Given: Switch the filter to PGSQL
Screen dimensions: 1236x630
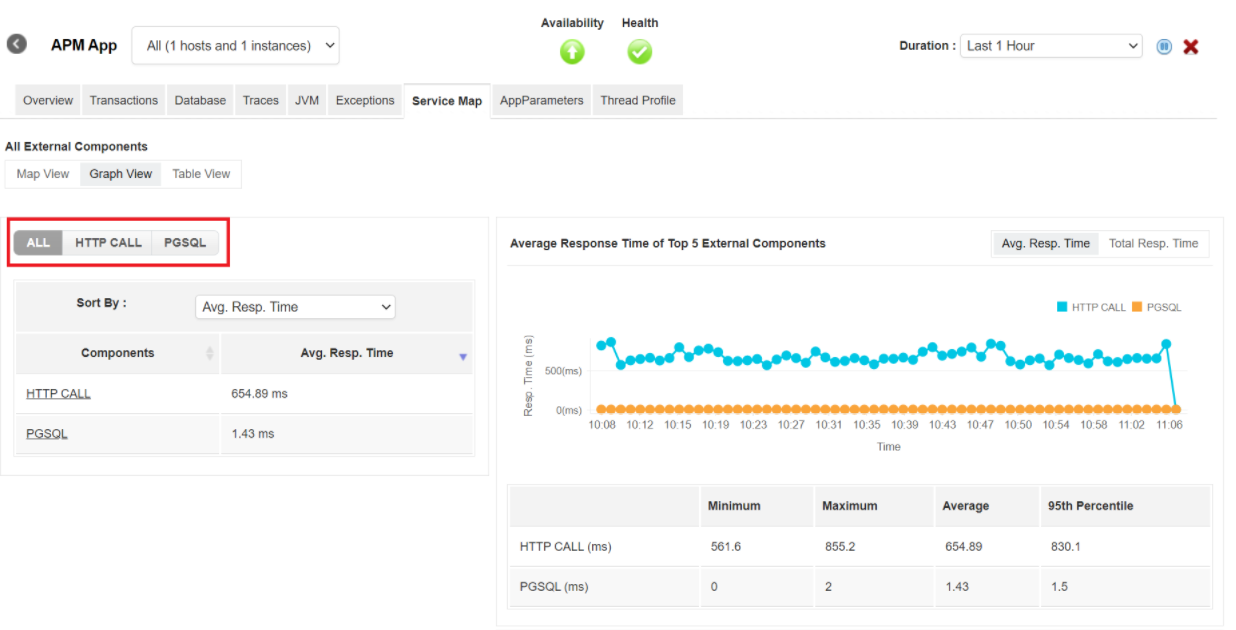Looking at the screenshot, I should coord(185,243).
